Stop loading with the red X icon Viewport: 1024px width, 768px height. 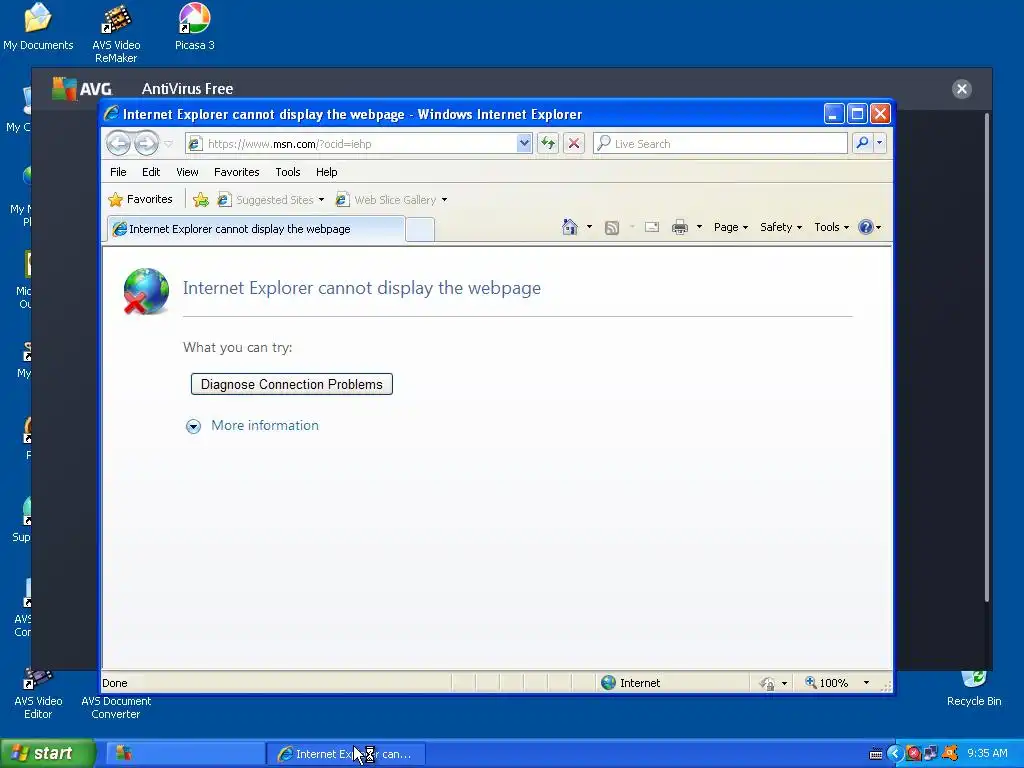coord(574,144)
